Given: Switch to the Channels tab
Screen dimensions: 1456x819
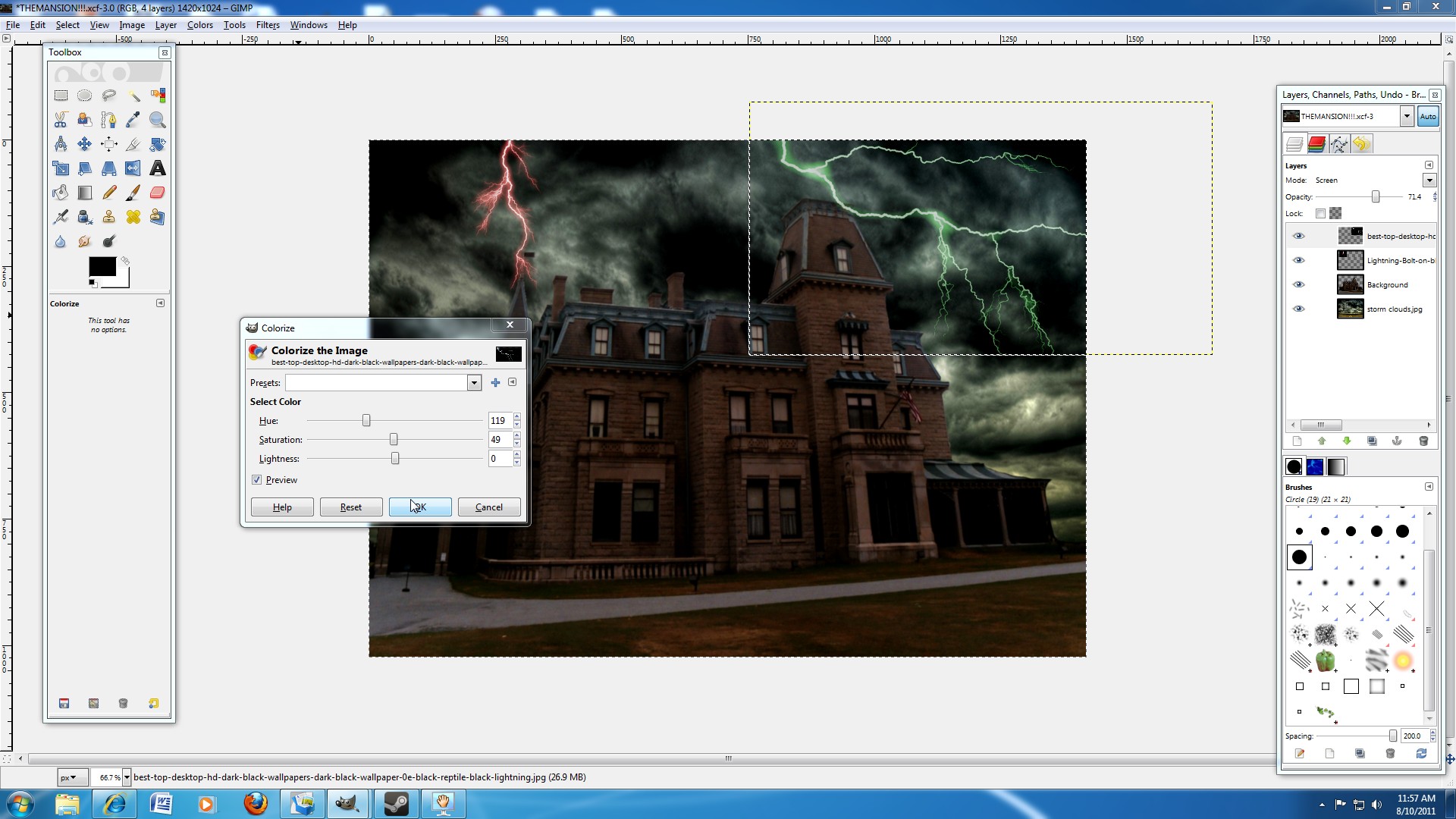Looking at the screenshot, I should click(1316, 144).
